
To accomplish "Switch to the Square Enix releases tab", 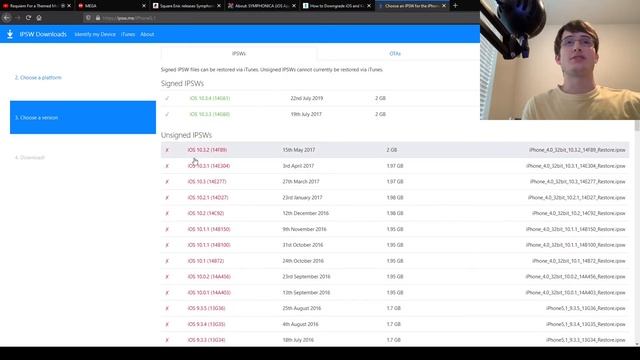I will pos(186,6).
